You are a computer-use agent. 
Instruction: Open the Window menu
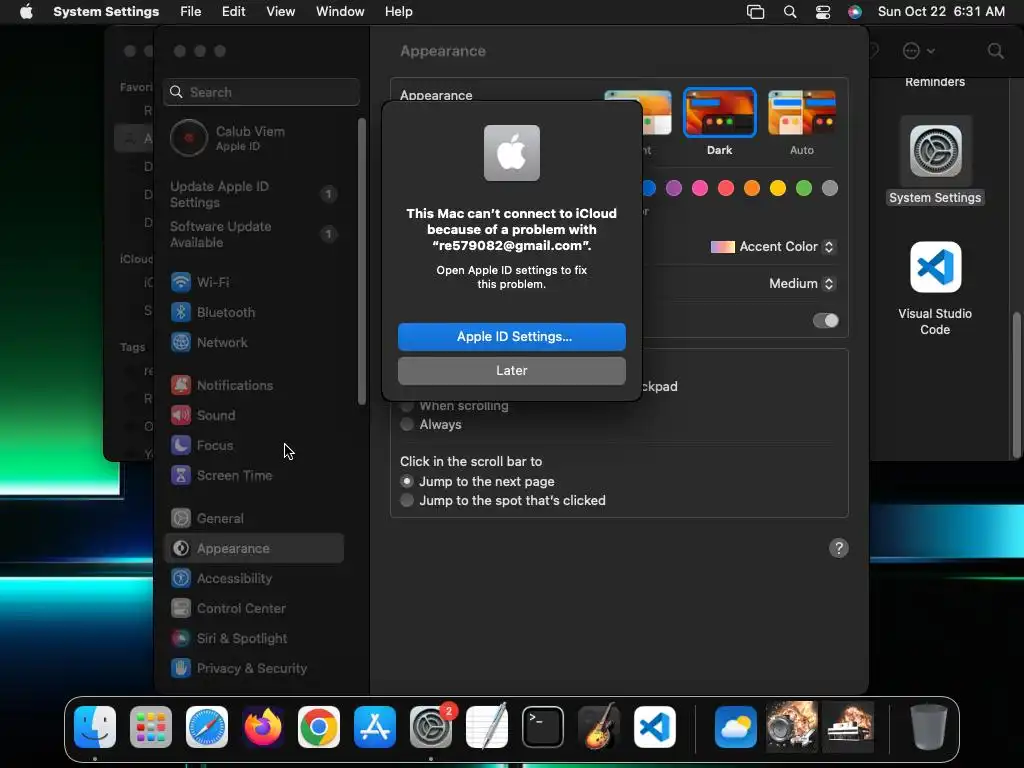pyautogui.click(x=340, y=12)
